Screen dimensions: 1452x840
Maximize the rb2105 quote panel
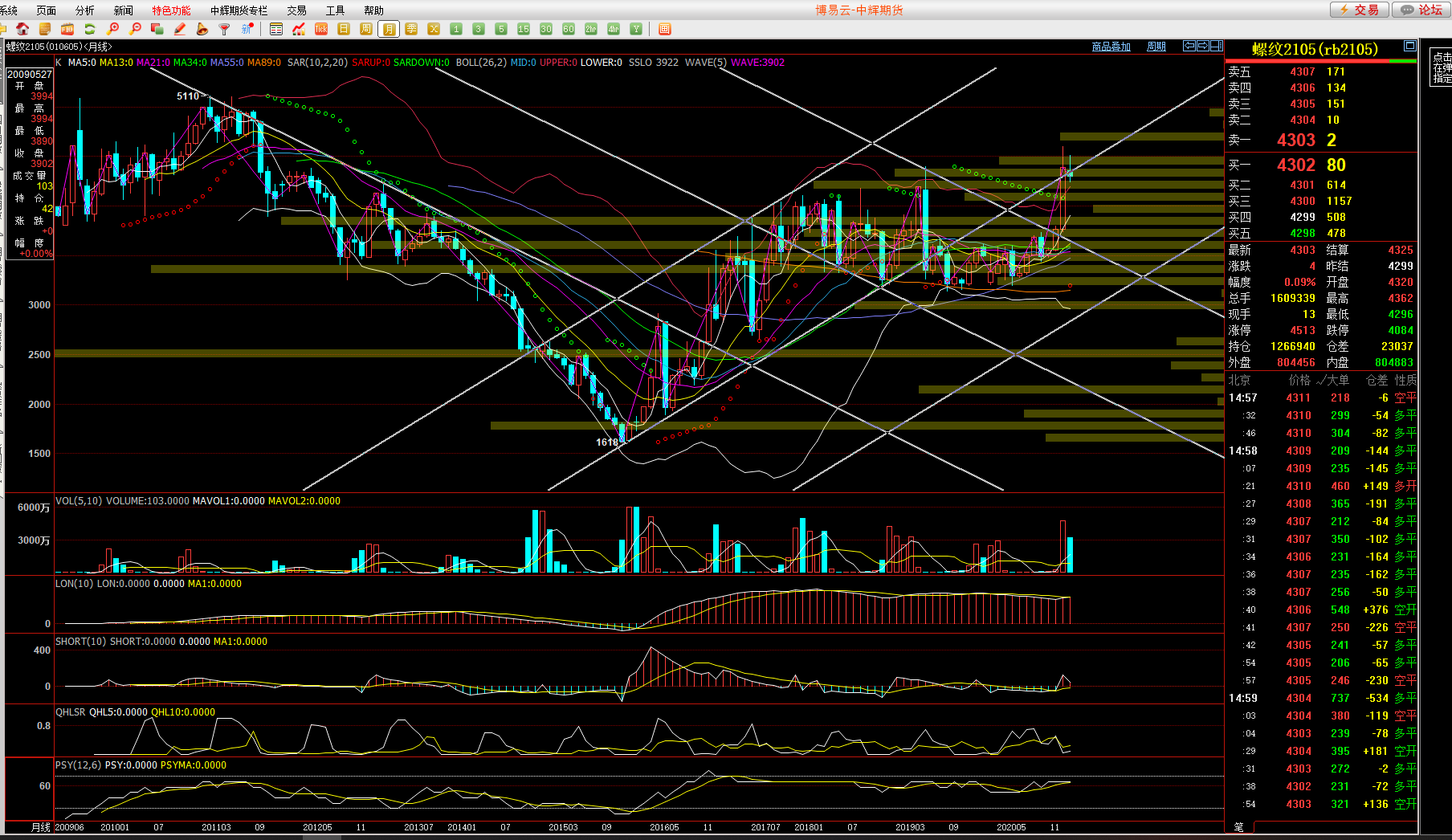pyautogui.click(x=1409, y=46)
